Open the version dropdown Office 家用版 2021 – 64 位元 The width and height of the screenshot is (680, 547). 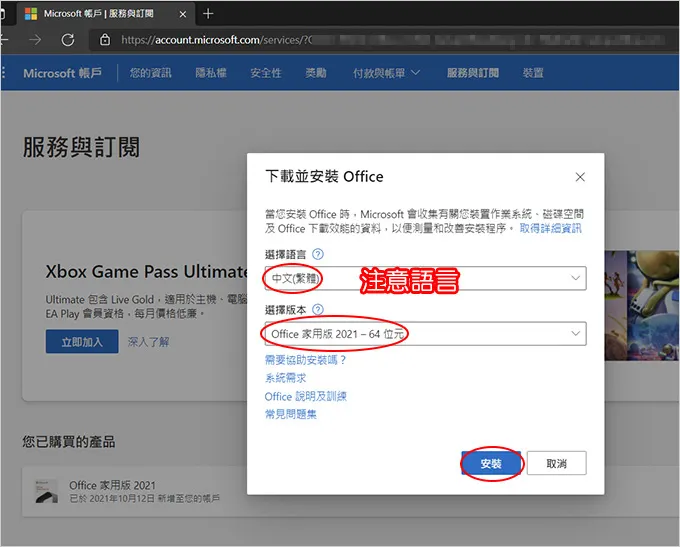point(425,334)
